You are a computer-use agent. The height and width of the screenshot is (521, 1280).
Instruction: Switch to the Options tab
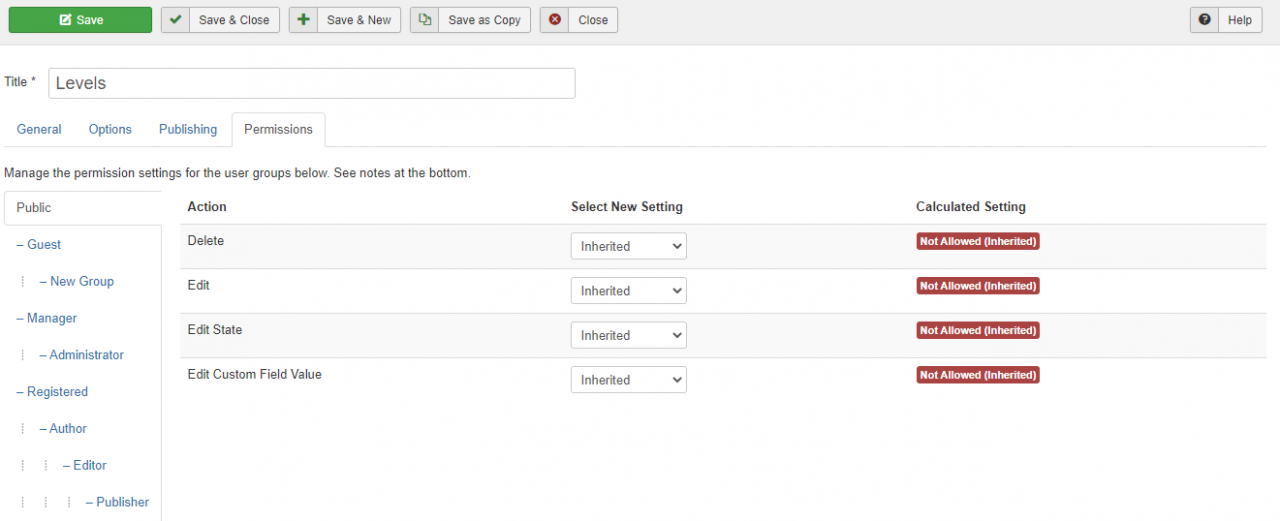[x=110, y=130]
